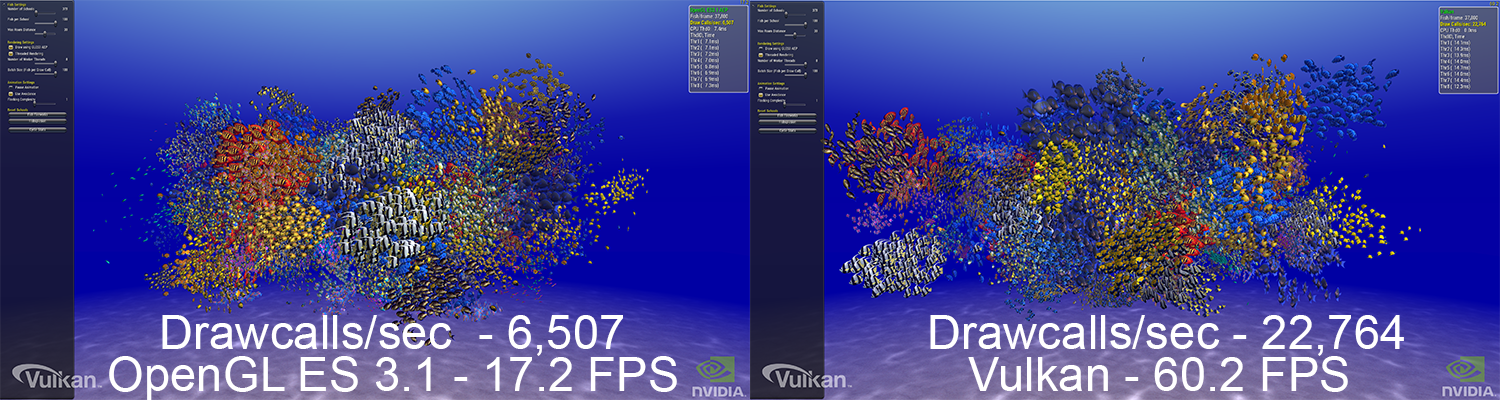This screenshot has width=1500, height=400.
Task: Click middle Reset Schools button in Vulkan panel
Action: click(787, 122)
